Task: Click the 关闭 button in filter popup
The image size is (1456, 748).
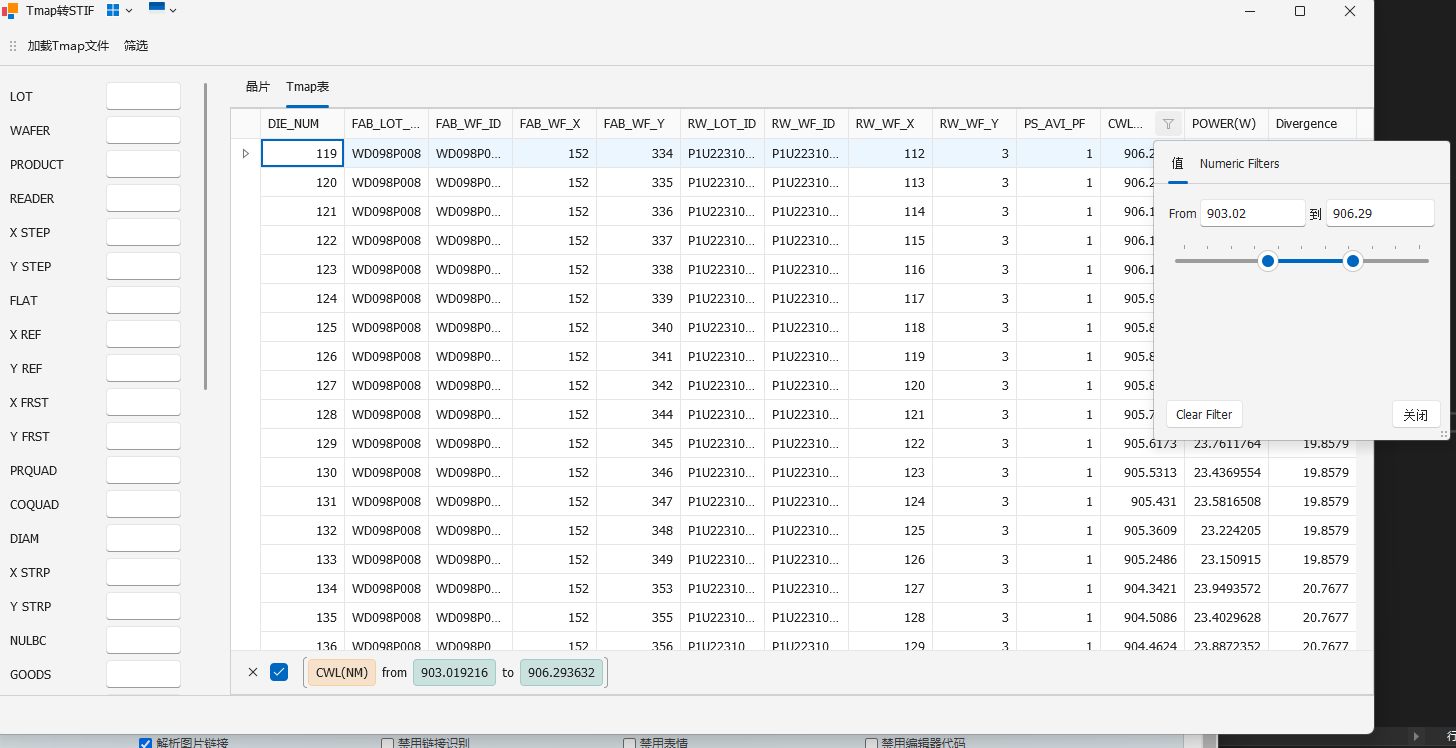Action: click(1416, 414)
